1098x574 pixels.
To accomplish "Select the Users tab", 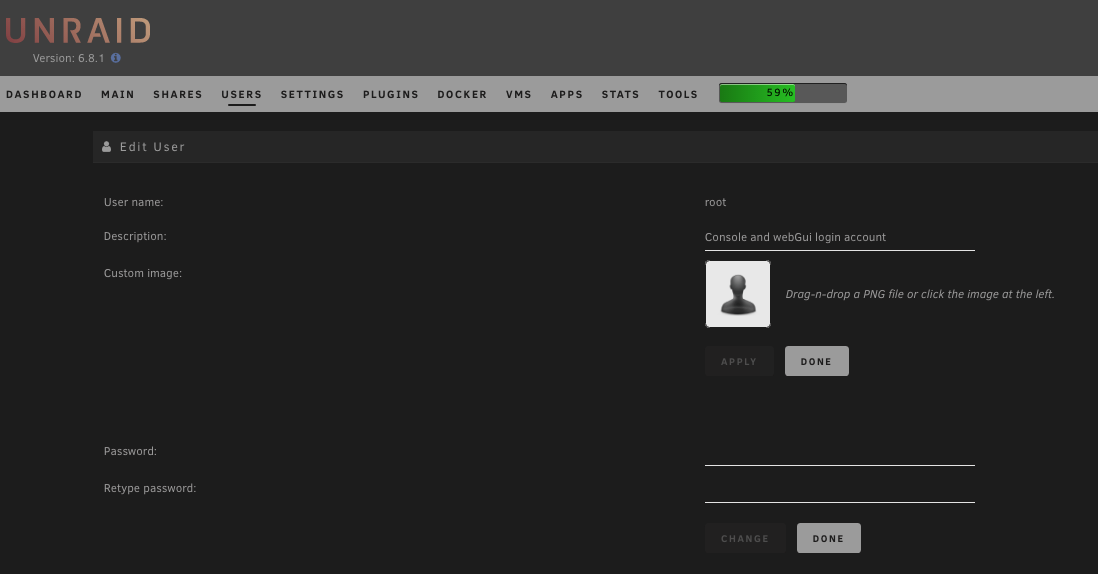I will [x=242, y=94].
